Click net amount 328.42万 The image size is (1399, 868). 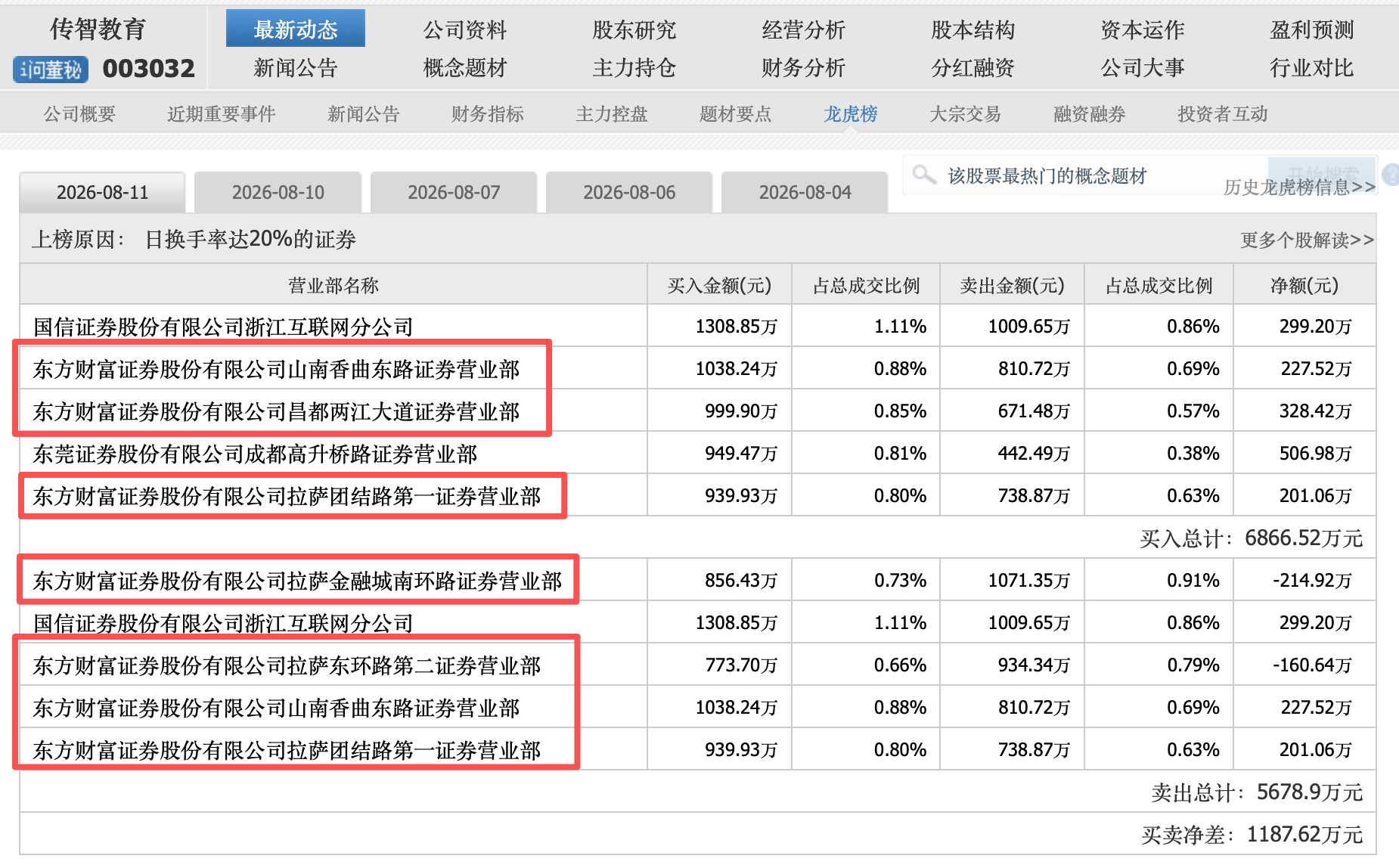1316,411
